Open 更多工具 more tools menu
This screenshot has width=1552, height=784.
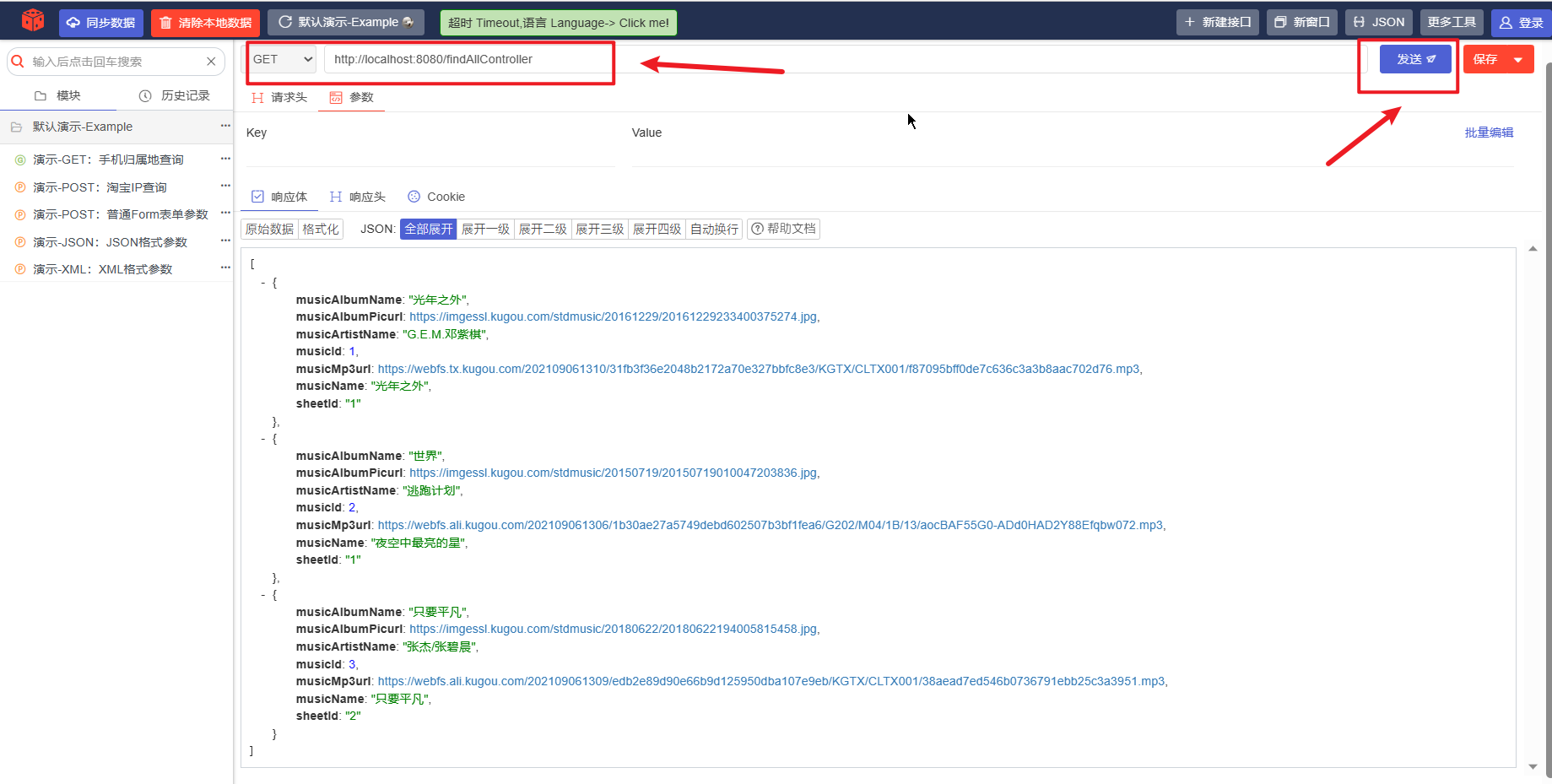click(x=1452, y=22)
